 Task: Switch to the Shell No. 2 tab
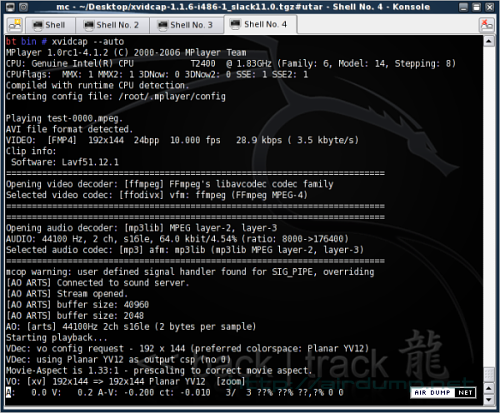tap(112, 25)
